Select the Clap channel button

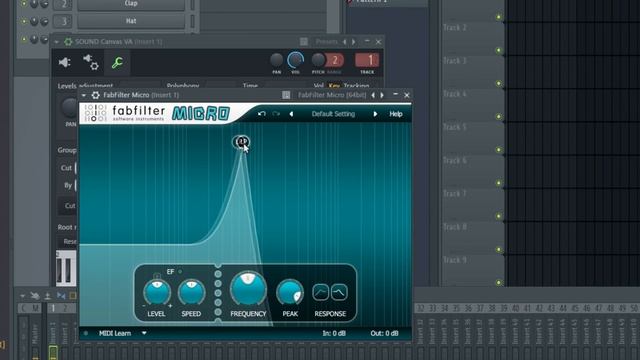pyautogui.click(x=131, y=4)
